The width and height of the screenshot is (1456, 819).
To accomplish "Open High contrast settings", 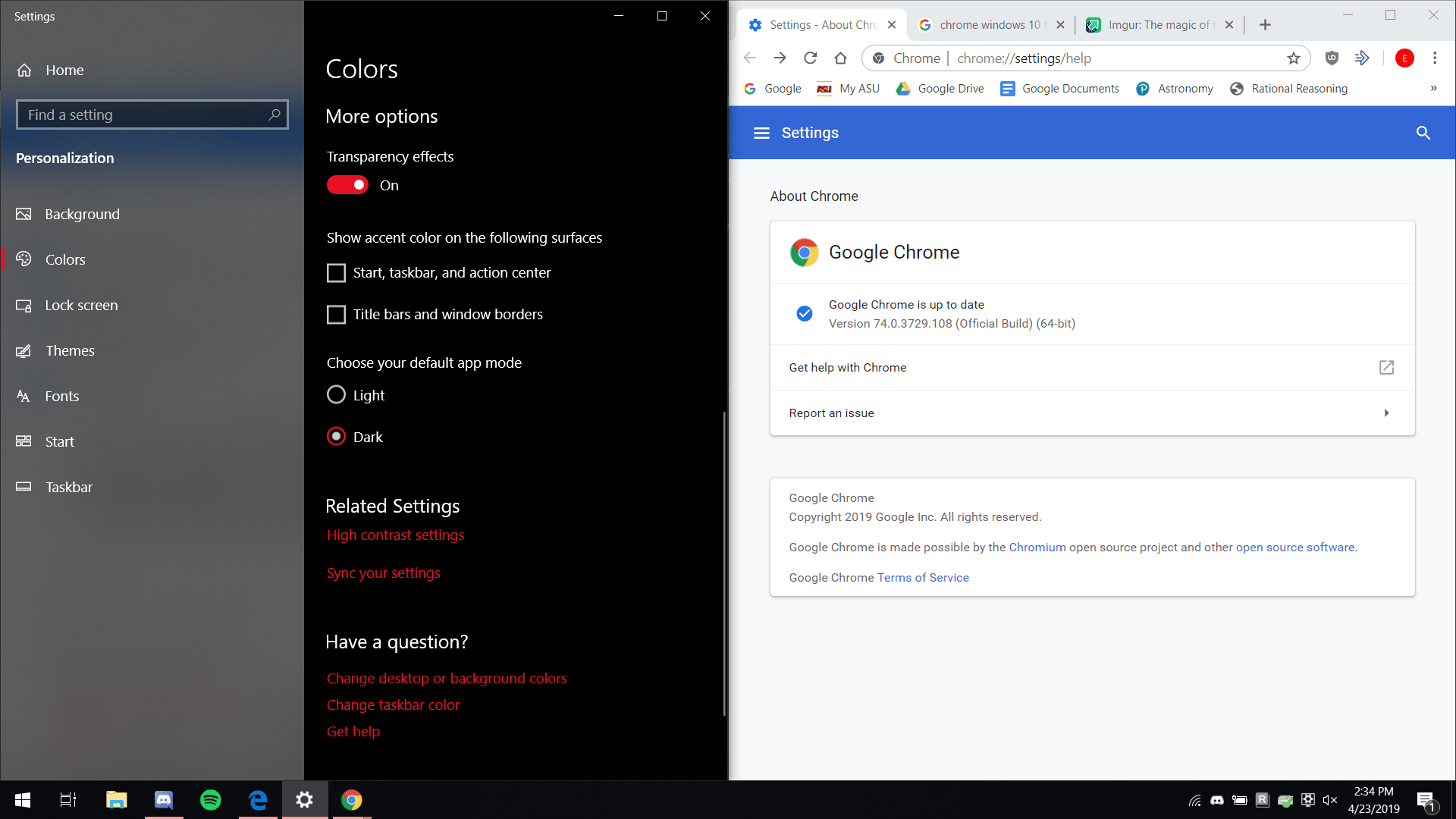I will 395,534.
